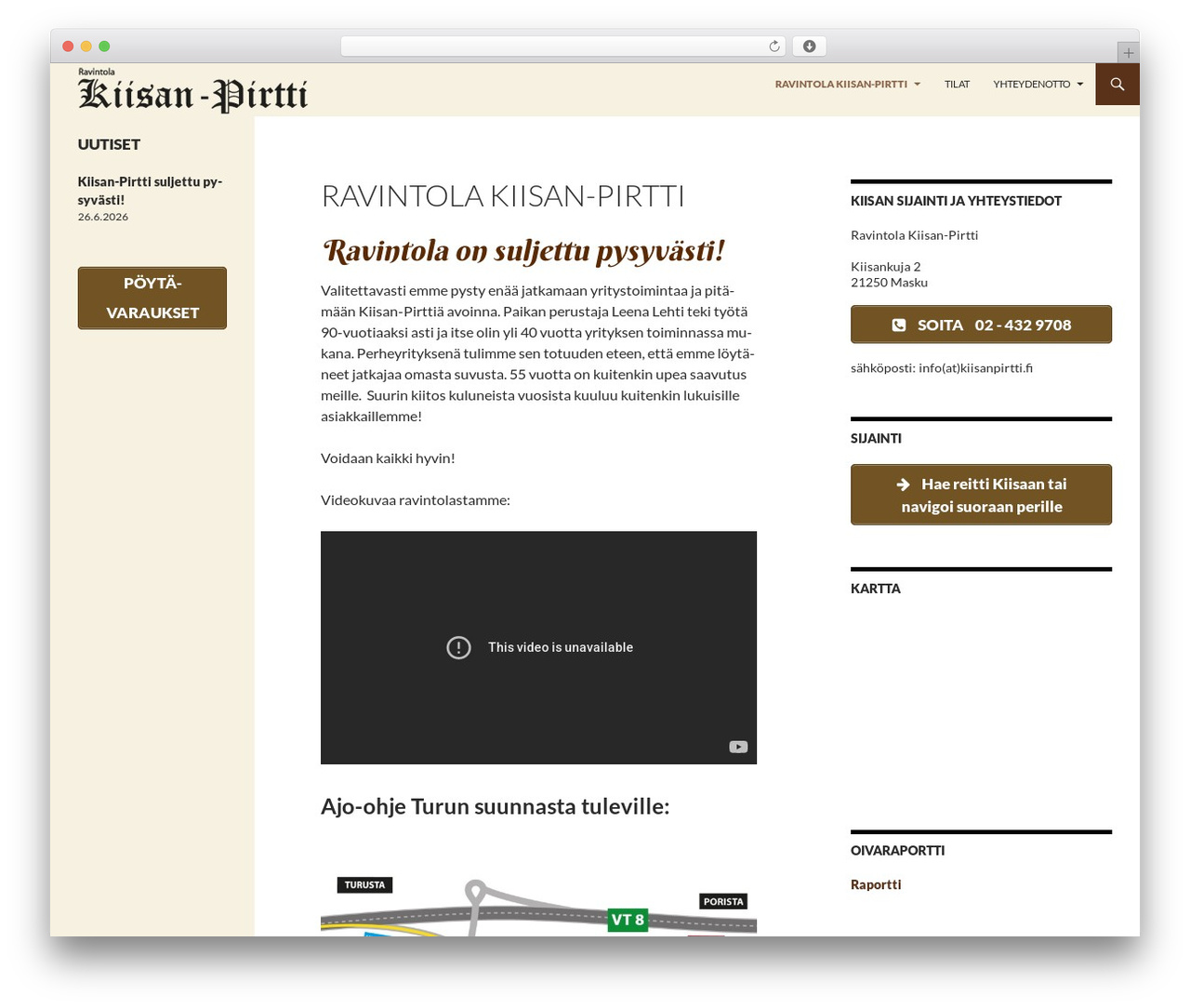Click the 'VT 8' road sign on map
This screenshot has height=1008, width=1190.
(628, 920)
